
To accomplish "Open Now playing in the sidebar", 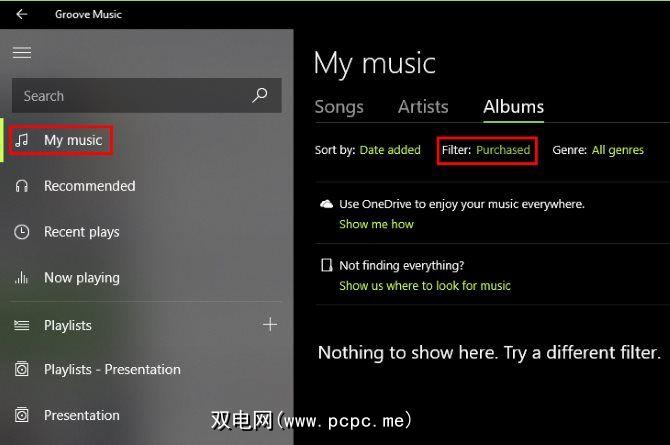I will 147,278.
